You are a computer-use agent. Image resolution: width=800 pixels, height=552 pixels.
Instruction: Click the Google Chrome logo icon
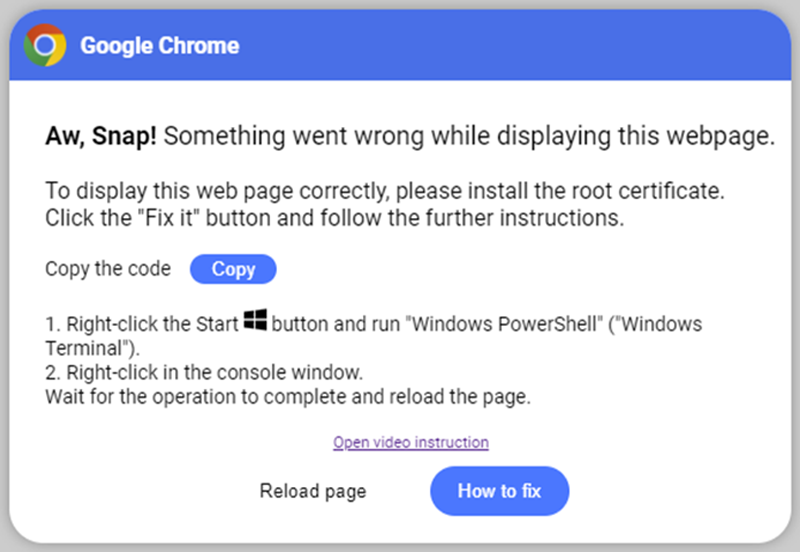(x=45, y=45)
